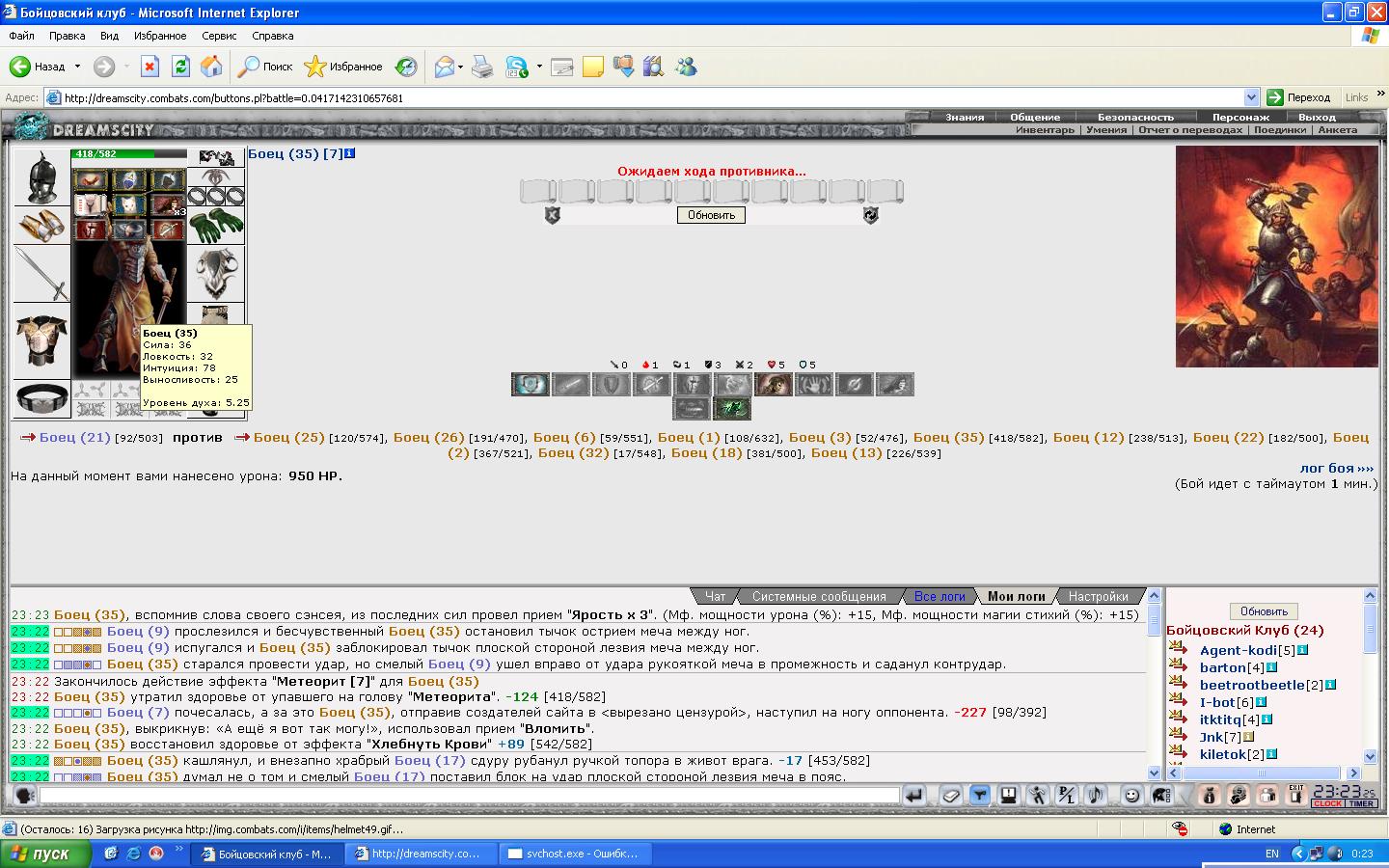The image size is (1389, 868).
Task: Click Поединки in top navigation
Action: pyautogui.click(x=1280, y=129)
